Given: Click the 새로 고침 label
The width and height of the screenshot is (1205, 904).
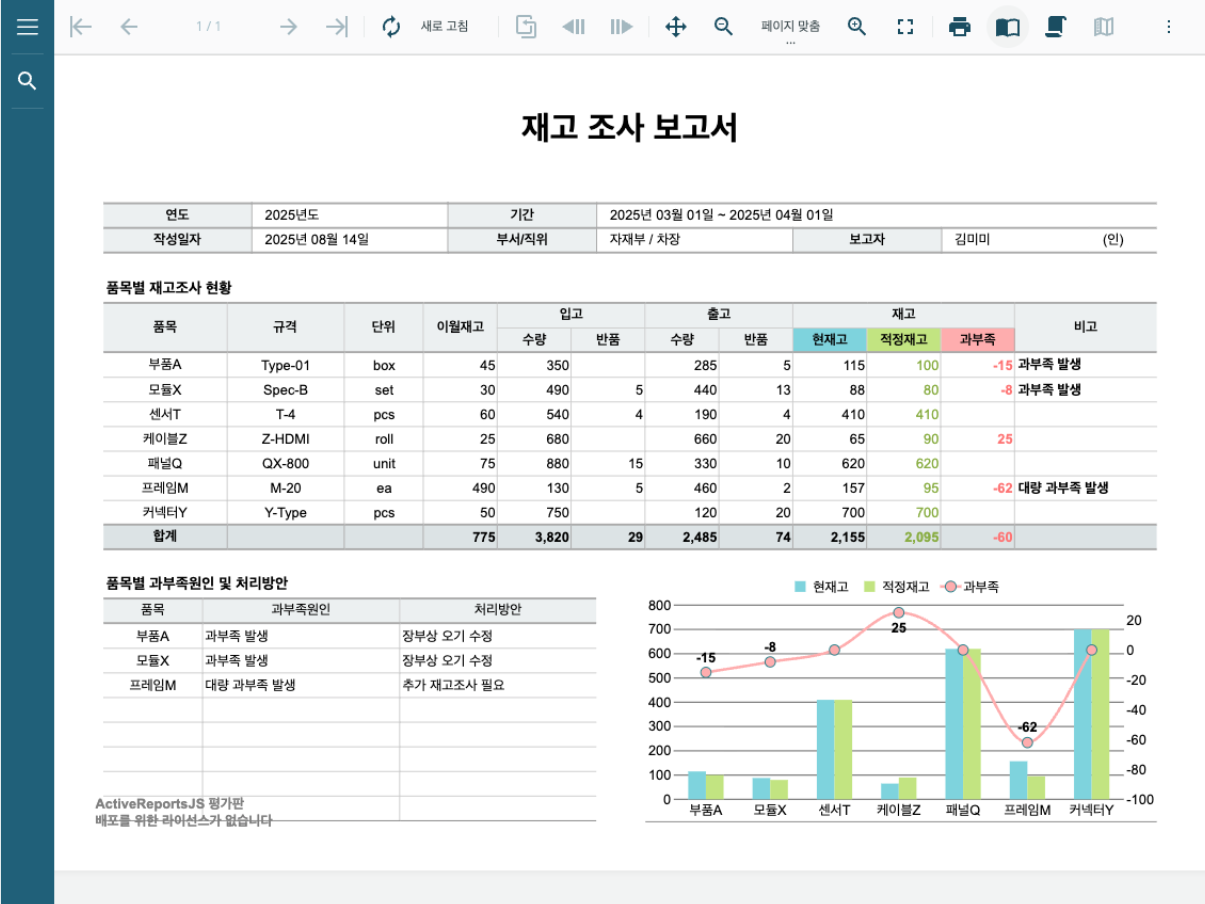Looking at the screenshot, I should coord(444,27).
